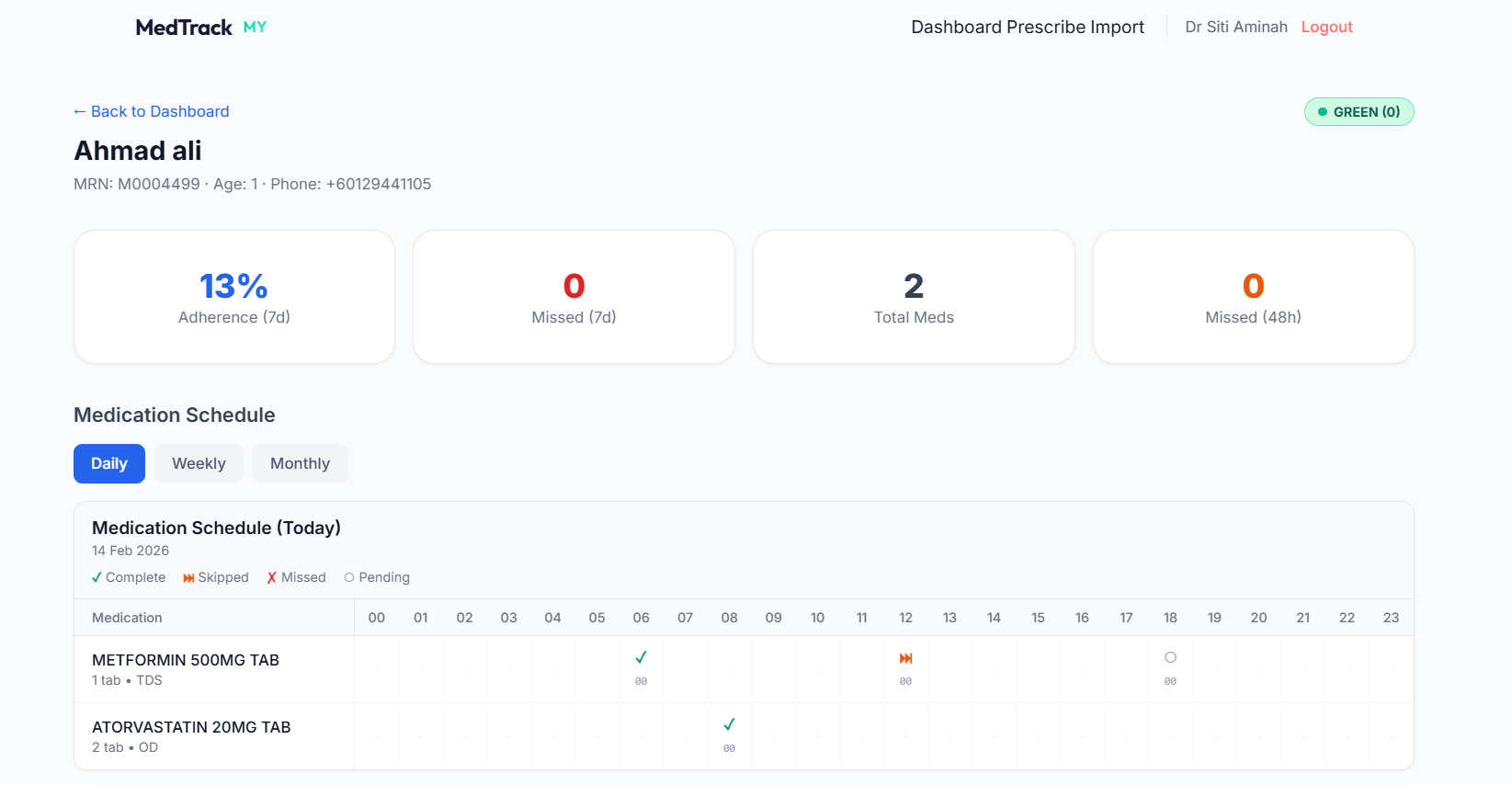Click the MedTrack MY logo
This screenshot has width=1512, height=785.
(200, 28)
